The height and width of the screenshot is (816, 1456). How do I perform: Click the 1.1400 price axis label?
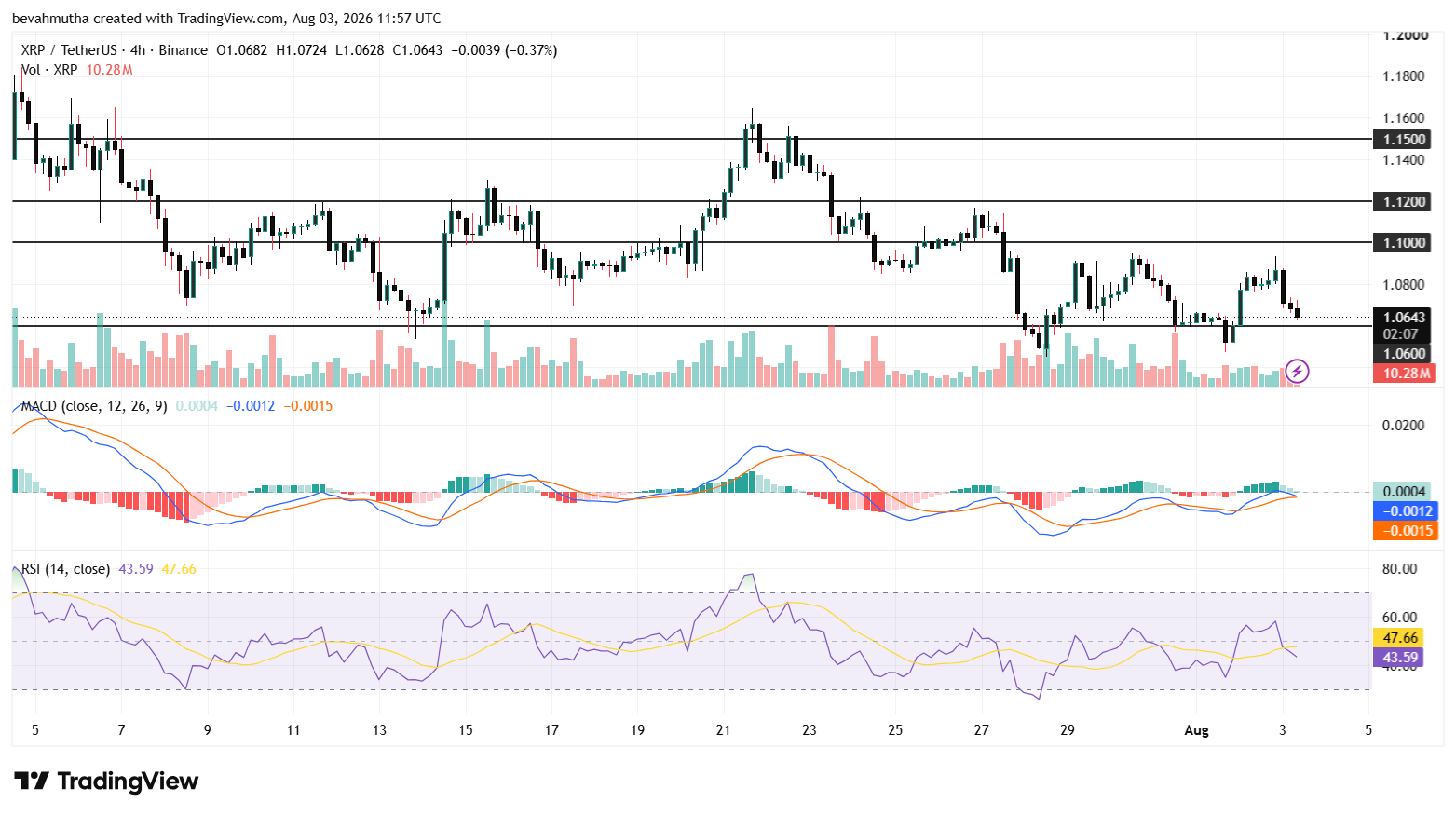1404,160
